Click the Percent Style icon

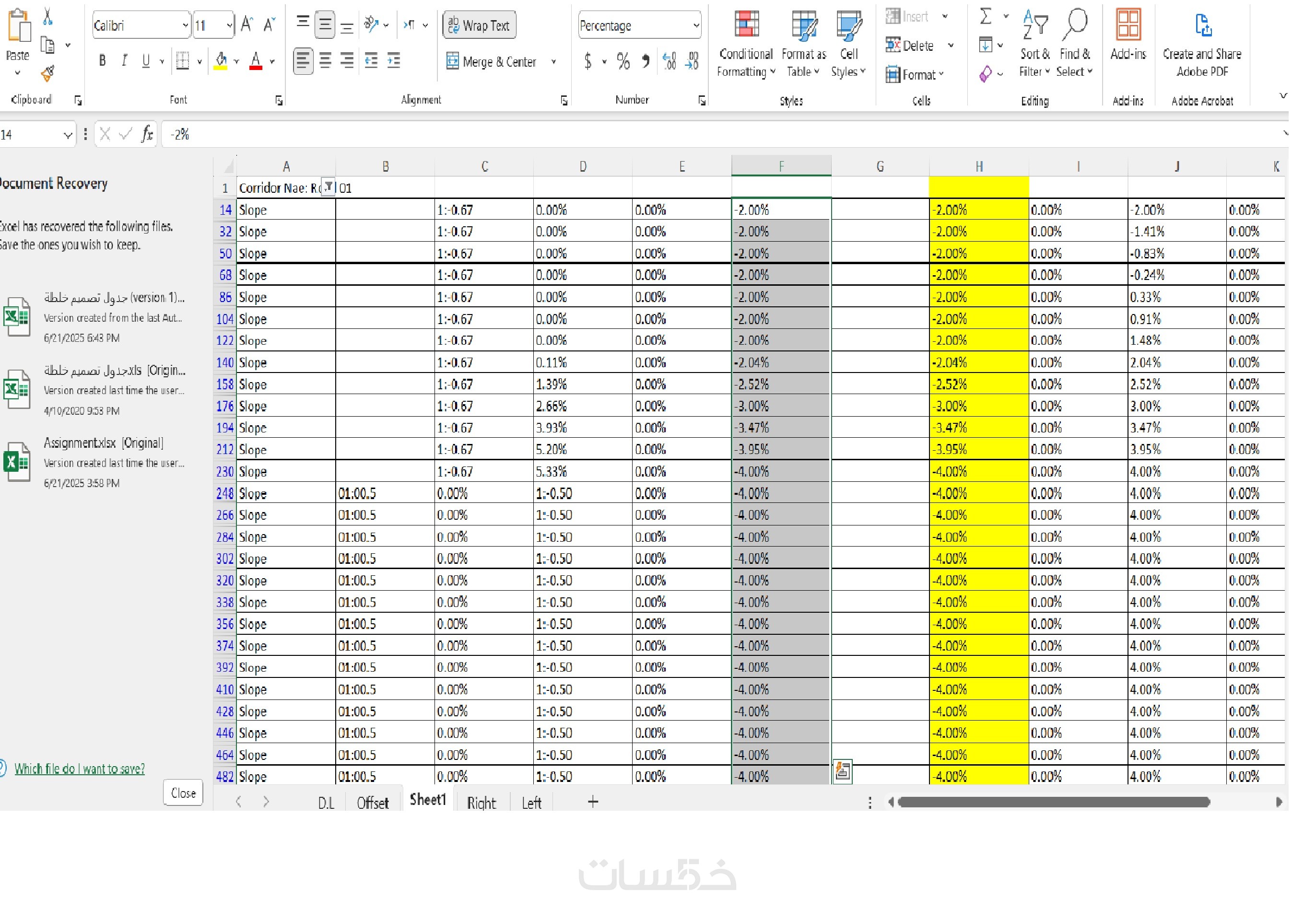[623, 61]
